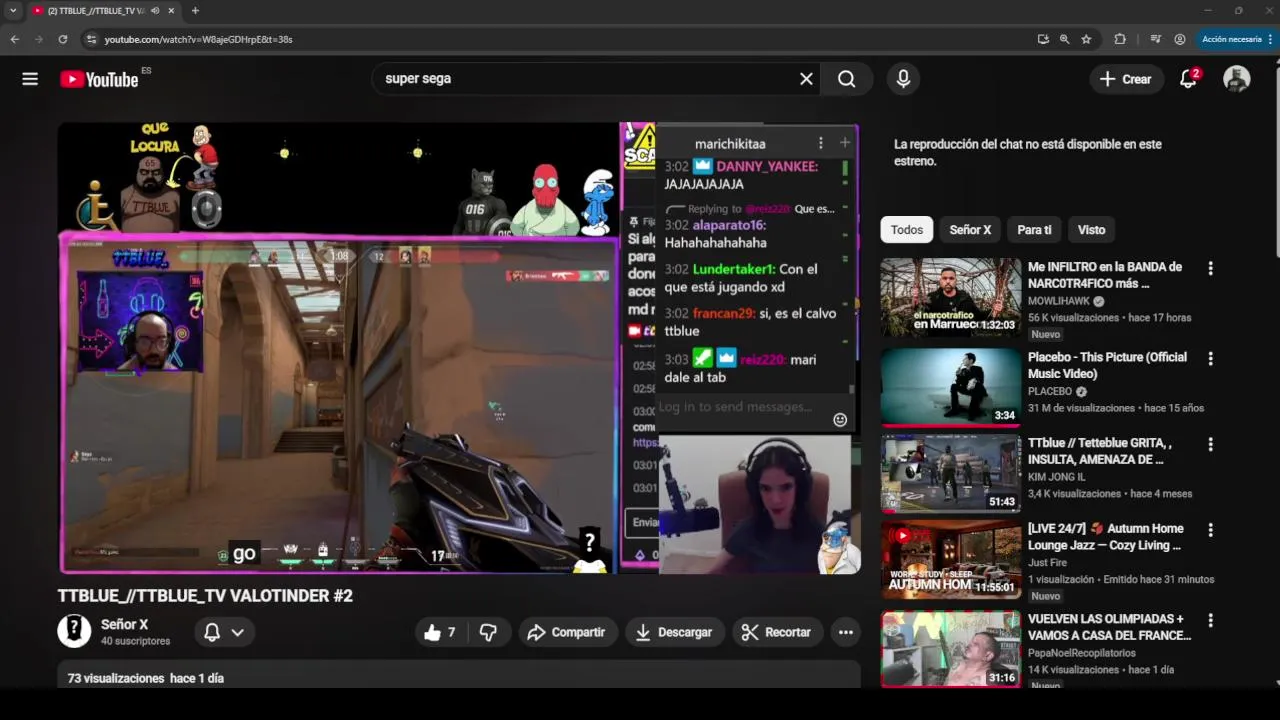Open options for VUELVEN LAS OLIMPIADAS video
1280x720 pixels.
(1210, 620)
